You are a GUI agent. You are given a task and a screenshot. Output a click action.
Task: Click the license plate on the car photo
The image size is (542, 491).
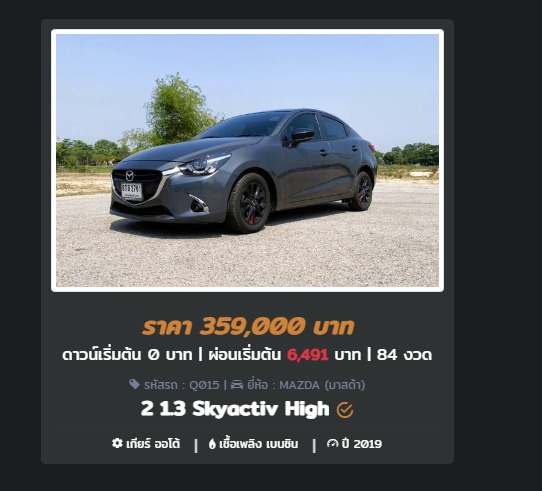132,191
